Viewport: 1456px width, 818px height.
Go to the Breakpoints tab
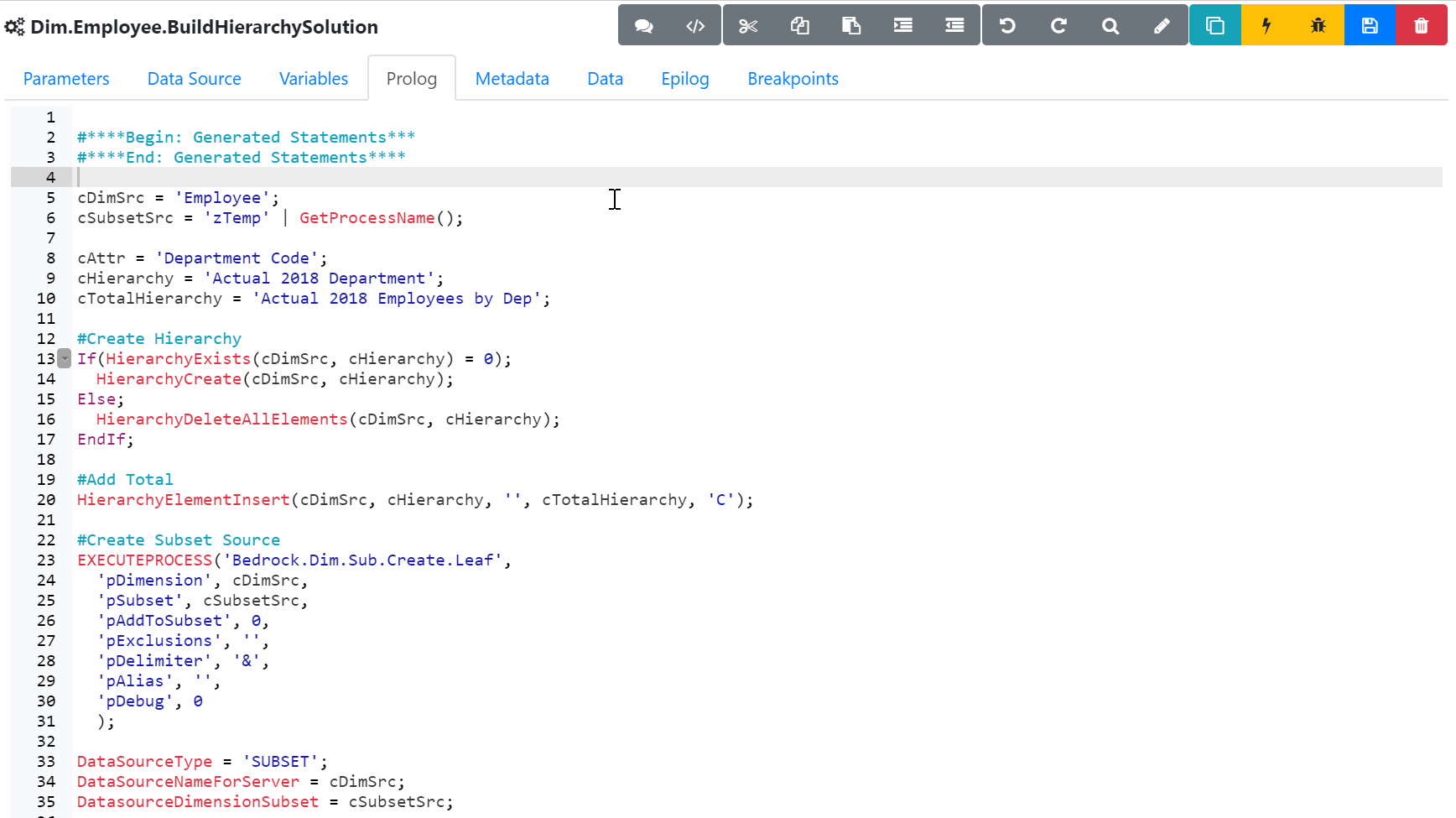(x=793, y=79)
